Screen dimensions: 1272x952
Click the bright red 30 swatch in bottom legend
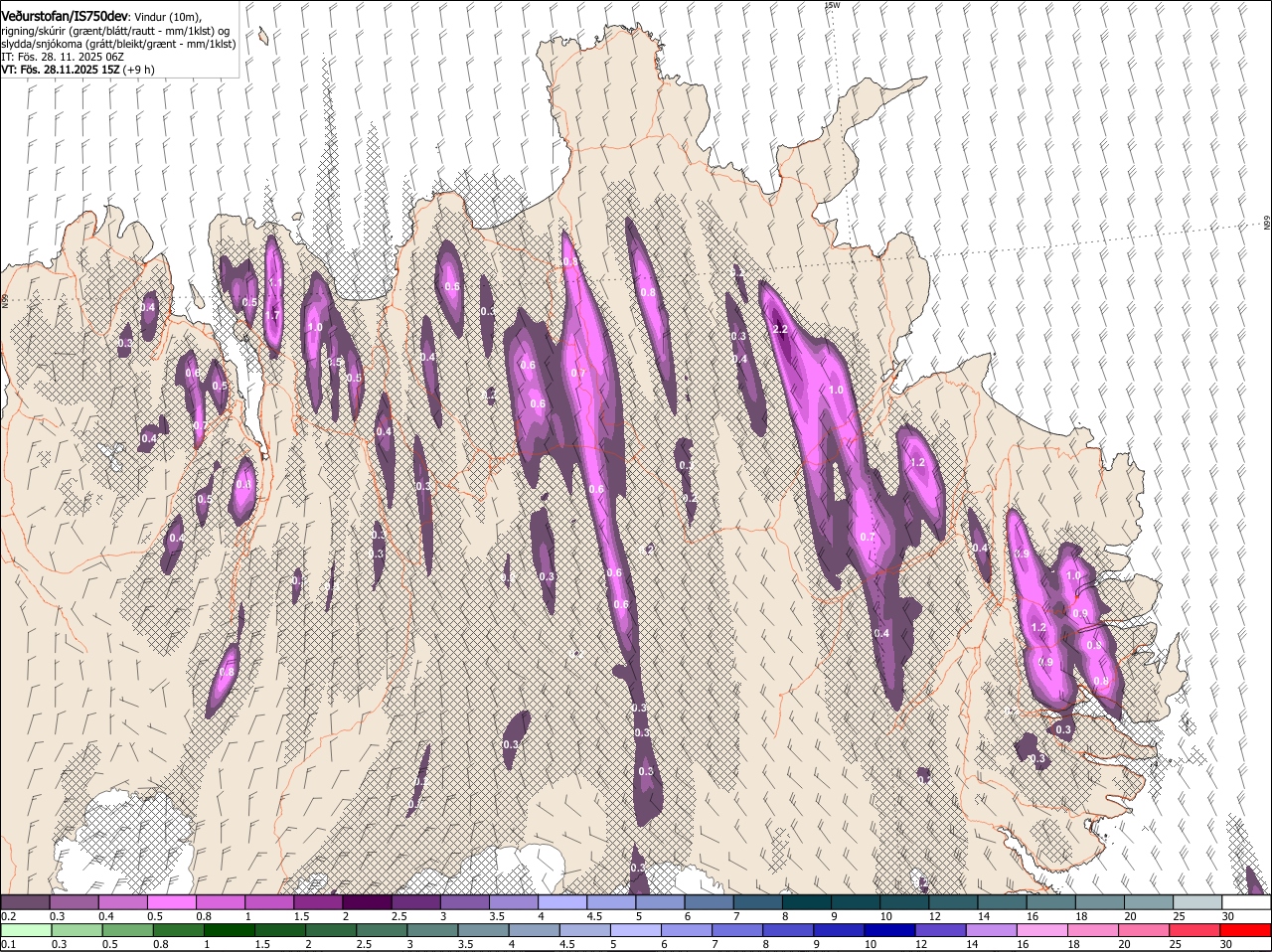[x=1245, y=931]
